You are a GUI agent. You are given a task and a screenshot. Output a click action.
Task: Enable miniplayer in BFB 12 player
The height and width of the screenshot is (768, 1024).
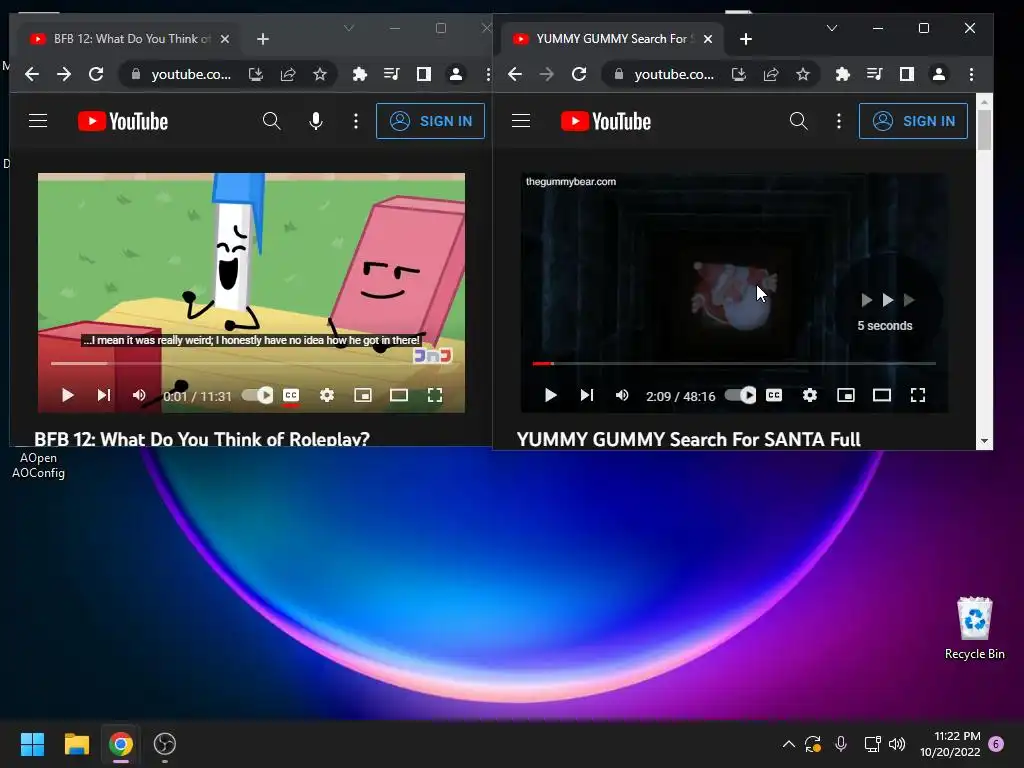(363, 395)
